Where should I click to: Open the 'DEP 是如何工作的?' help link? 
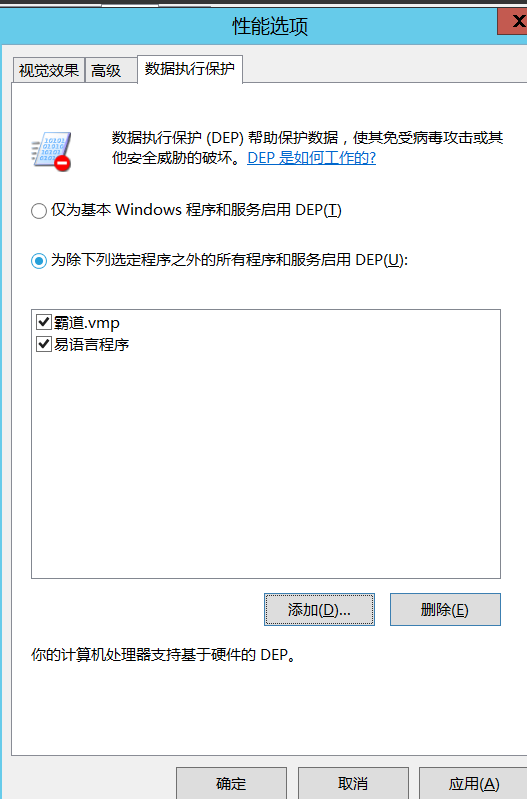311,158
